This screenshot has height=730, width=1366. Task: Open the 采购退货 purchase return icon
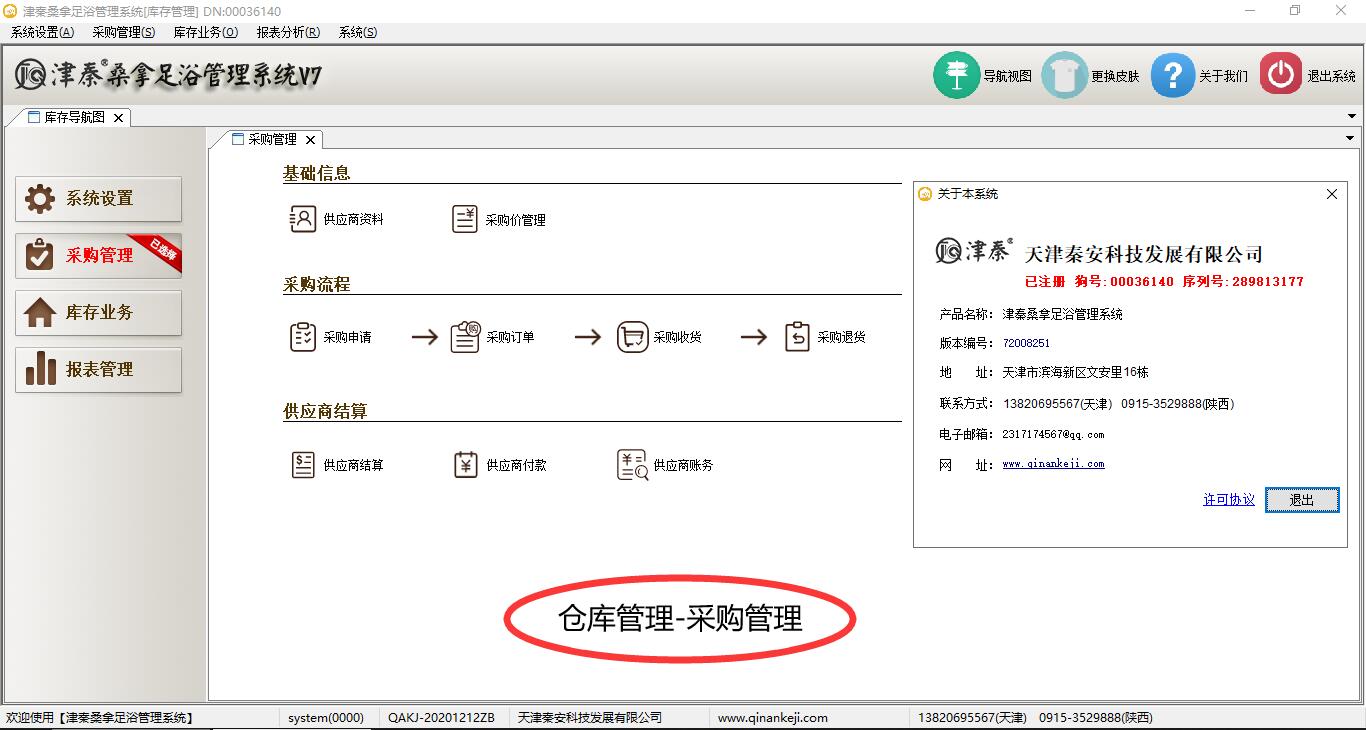[797, 337]
